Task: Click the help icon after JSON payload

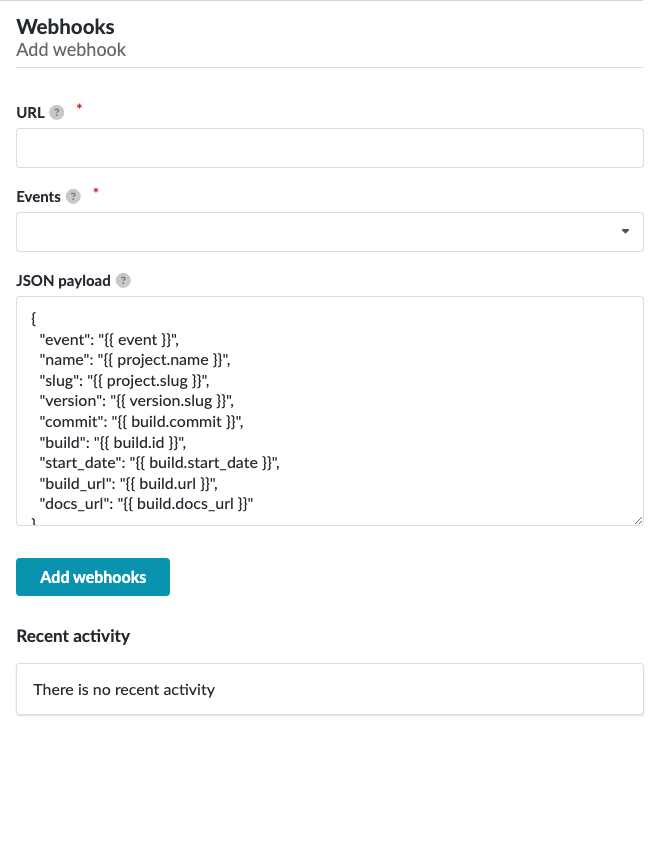Action: tap(122, 280)
